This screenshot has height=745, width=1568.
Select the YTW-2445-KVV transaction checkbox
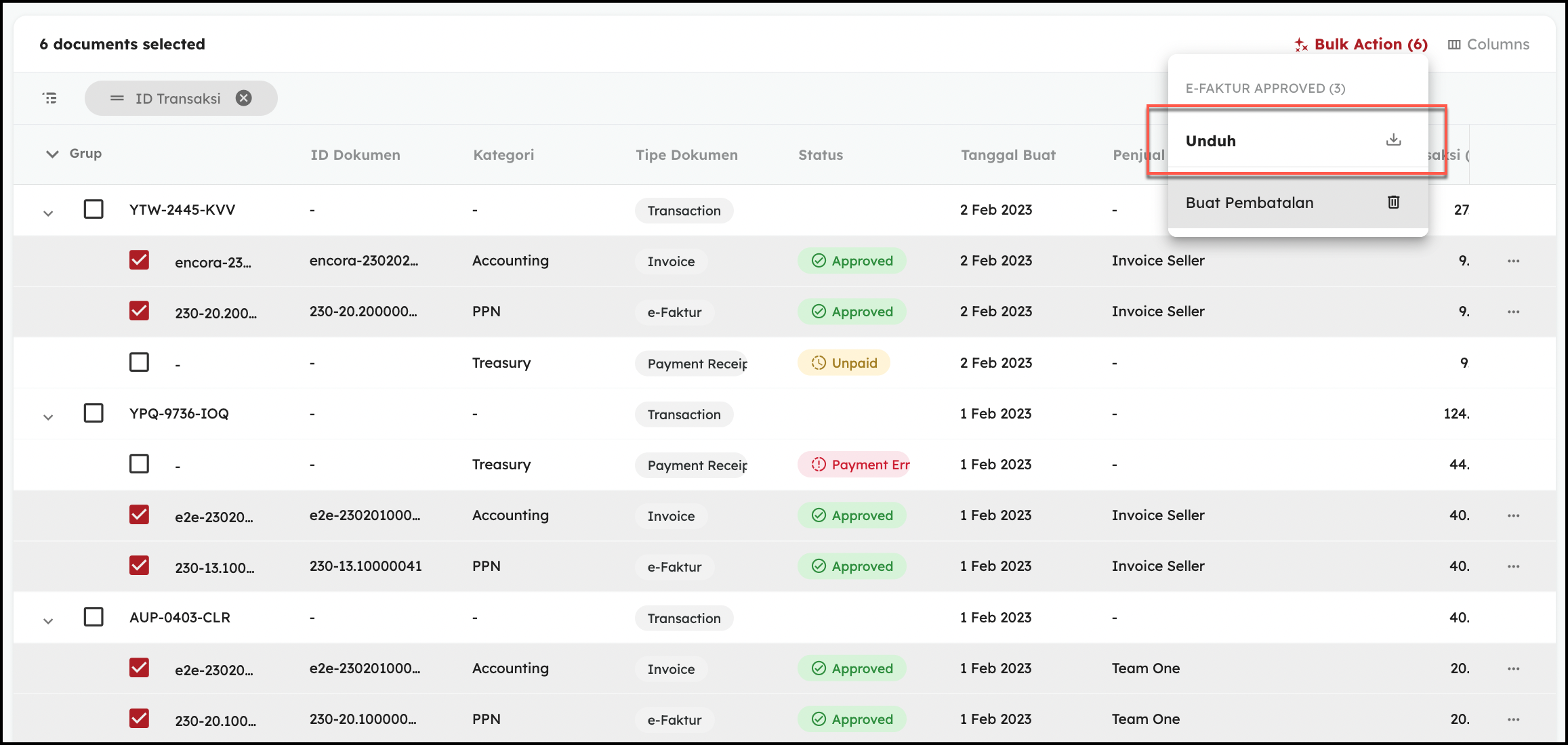coord(94,209)
